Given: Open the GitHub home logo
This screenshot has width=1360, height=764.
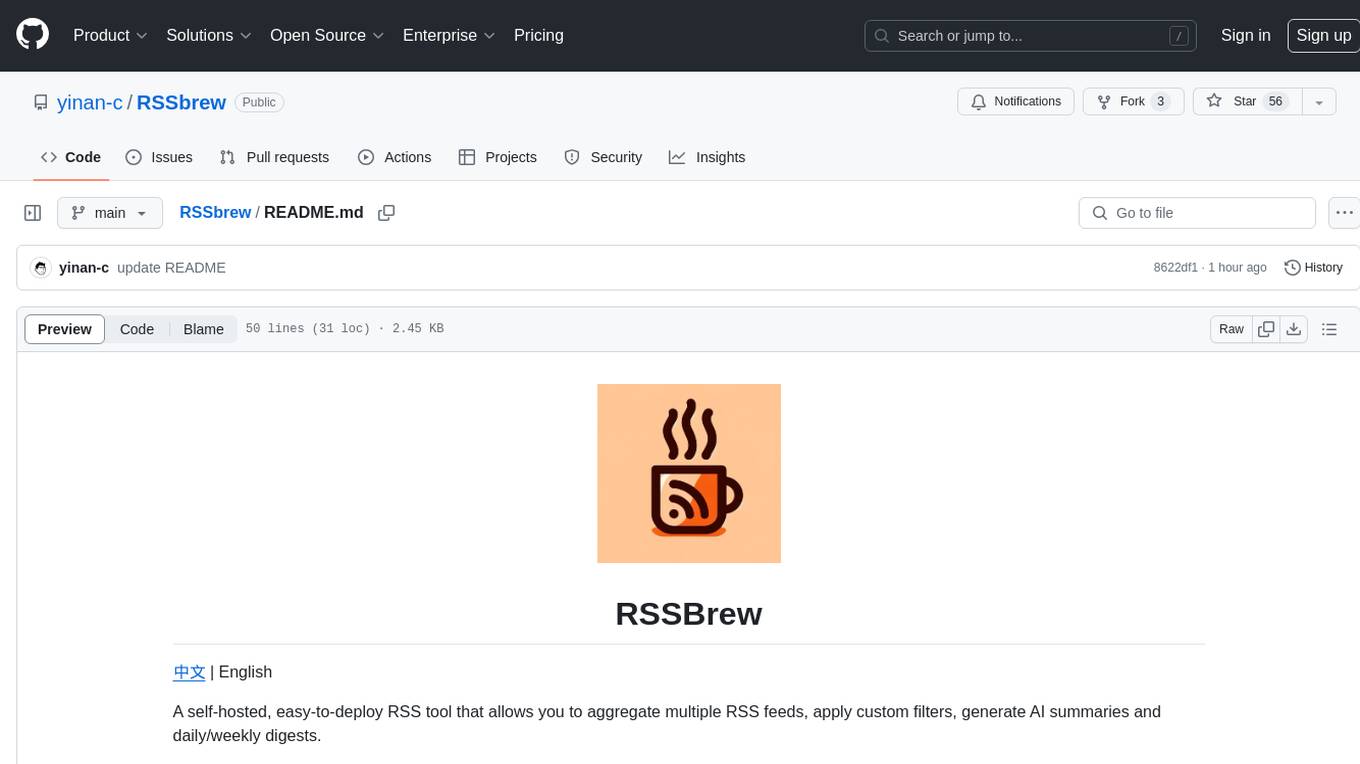Looking at the screenshot, I should click(33, 35).
